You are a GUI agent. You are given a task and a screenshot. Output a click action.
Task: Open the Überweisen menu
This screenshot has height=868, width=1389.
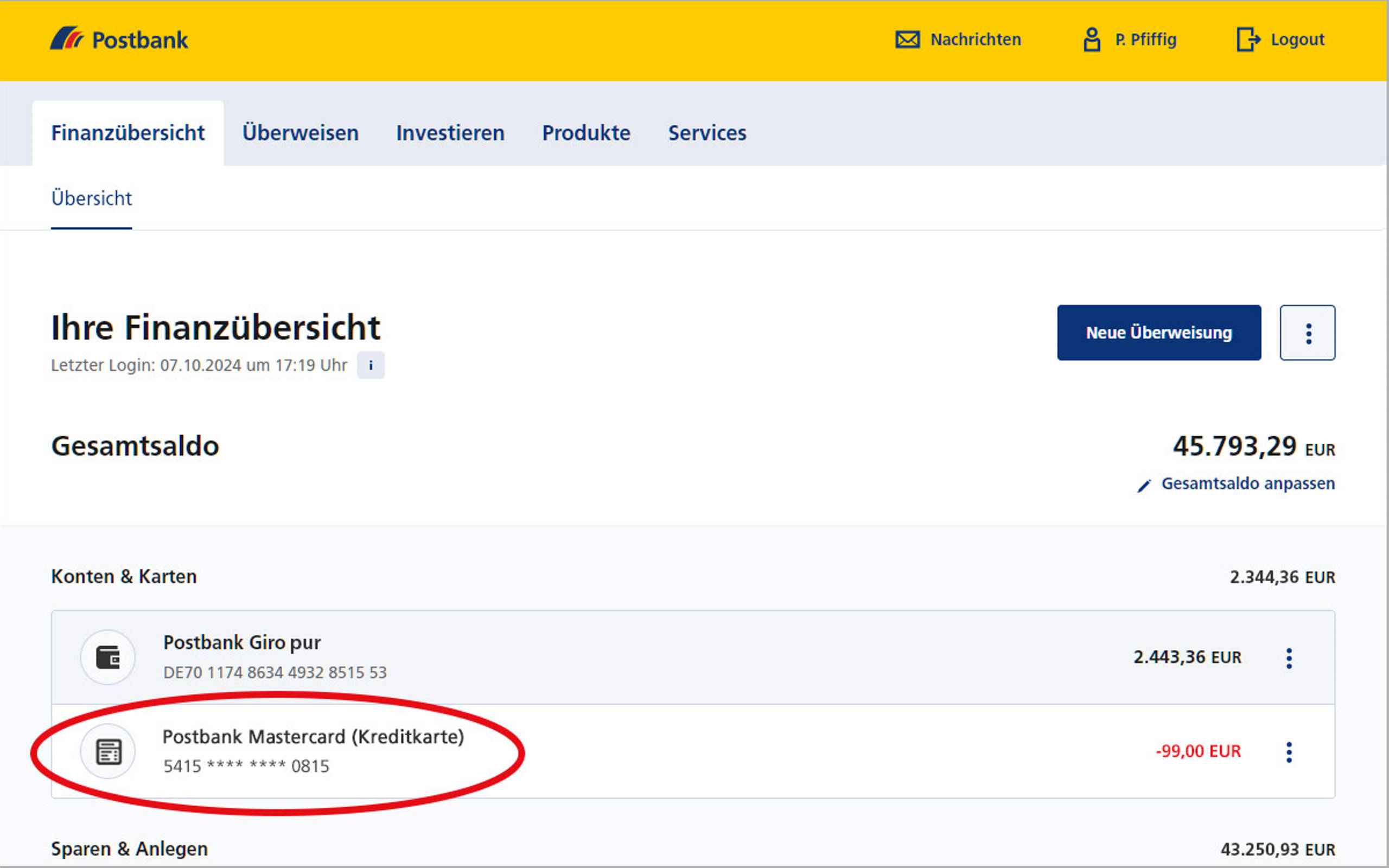(300, 133)
